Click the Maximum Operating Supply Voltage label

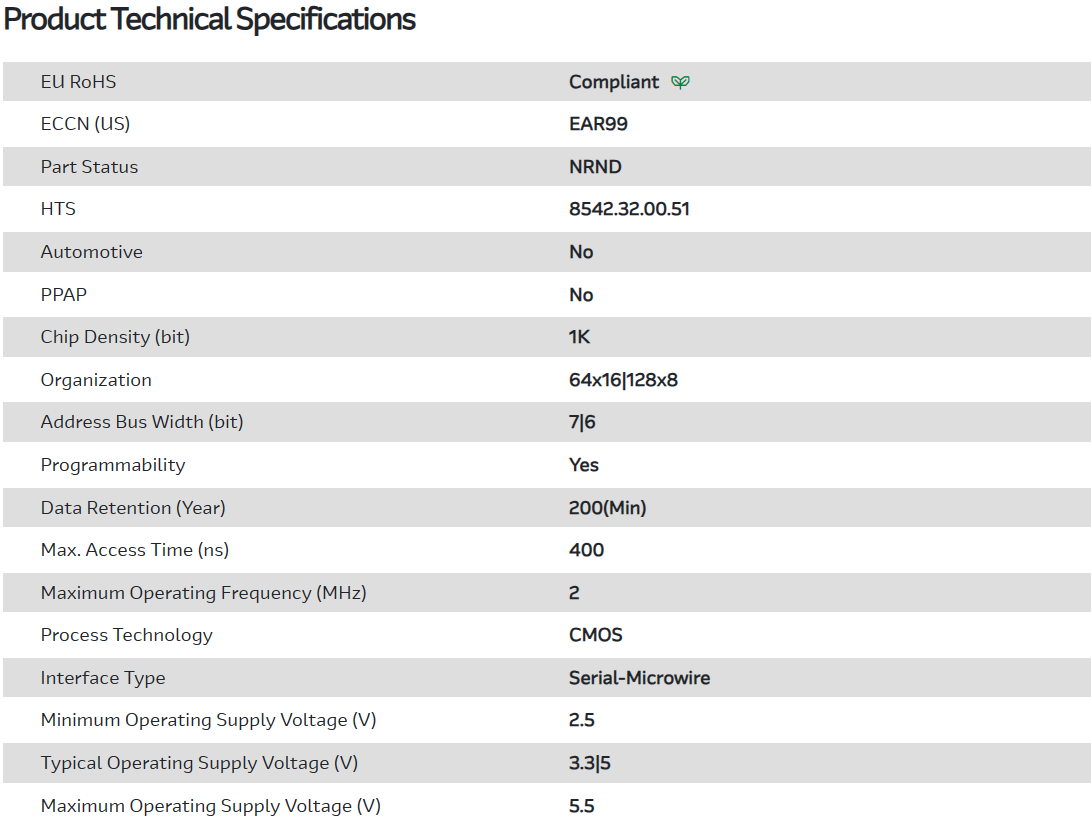[x=211, y=806]
